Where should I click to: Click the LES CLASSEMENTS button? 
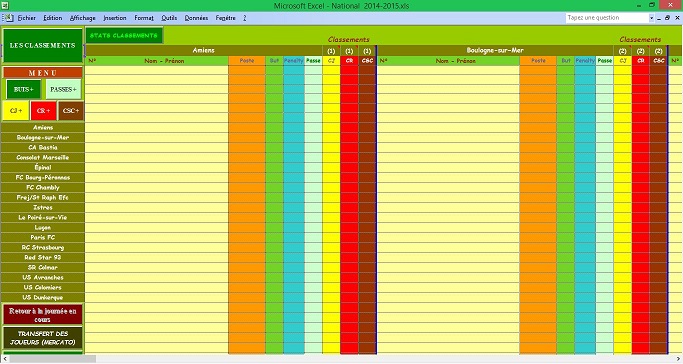[42, 45]
